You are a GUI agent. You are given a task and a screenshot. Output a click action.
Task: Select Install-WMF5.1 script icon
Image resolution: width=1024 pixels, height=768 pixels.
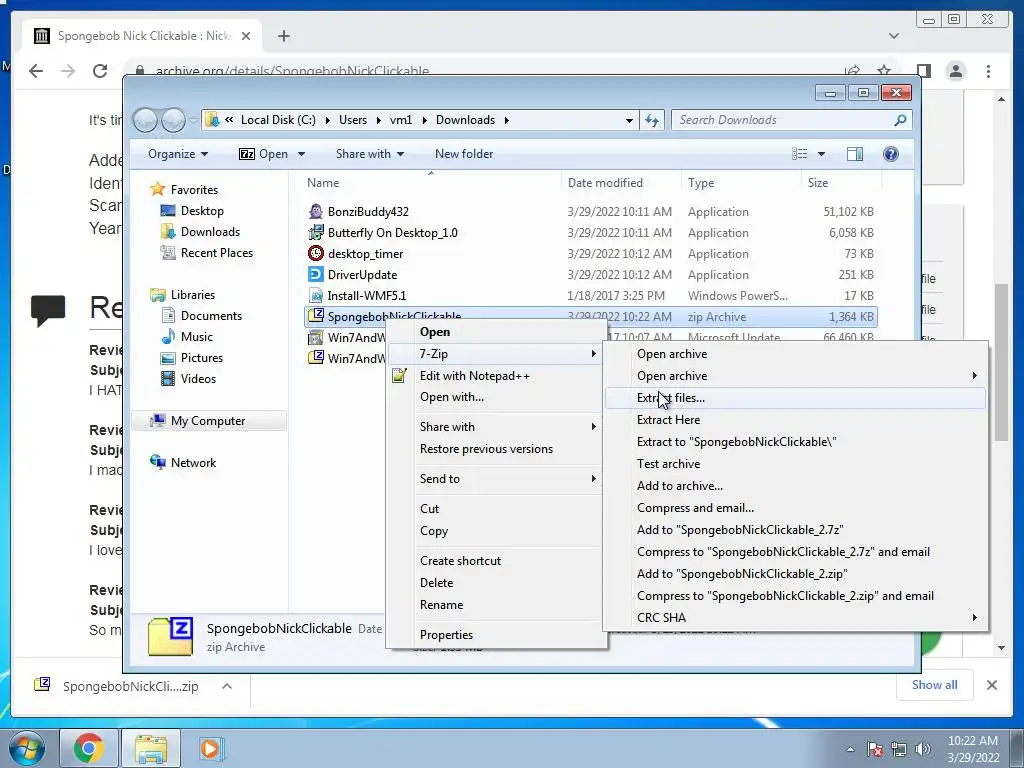point(316,296)
